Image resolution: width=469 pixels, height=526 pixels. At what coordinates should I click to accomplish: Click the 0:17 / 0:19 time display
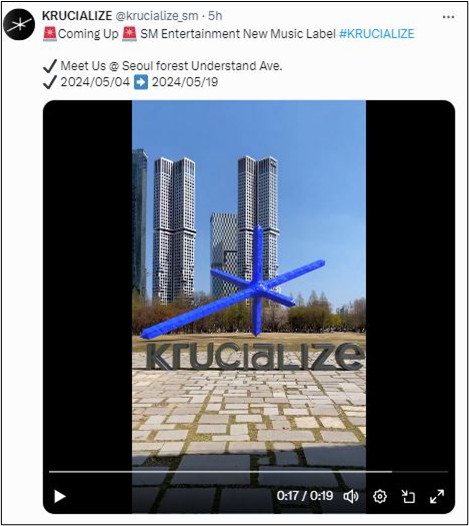(305, 496)
